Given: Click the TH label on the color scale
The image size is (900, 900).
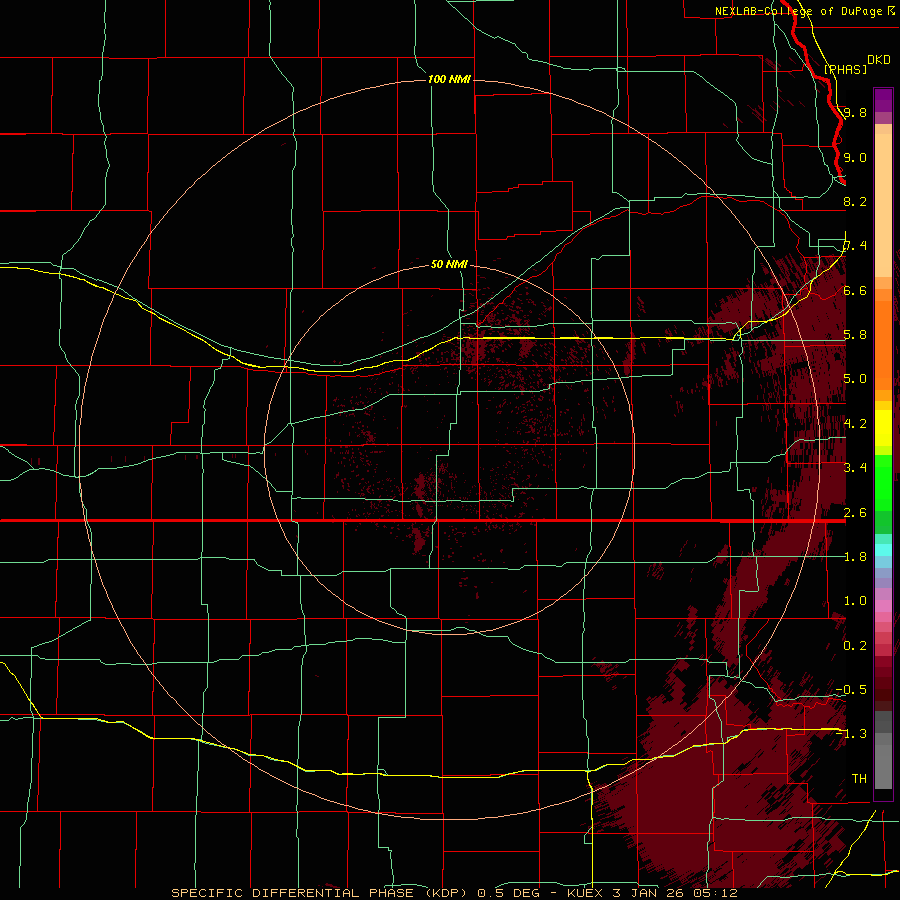Looking at the screenshot, I should coord(859,778).
